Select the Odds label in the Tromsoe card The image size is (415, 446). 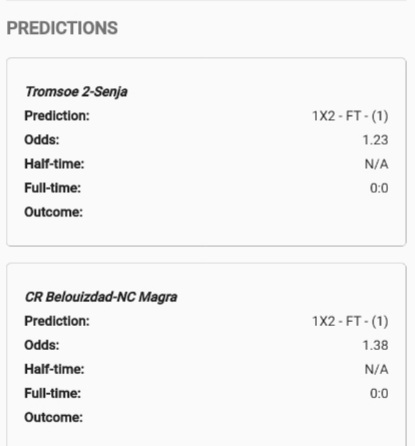click(42, 140)
